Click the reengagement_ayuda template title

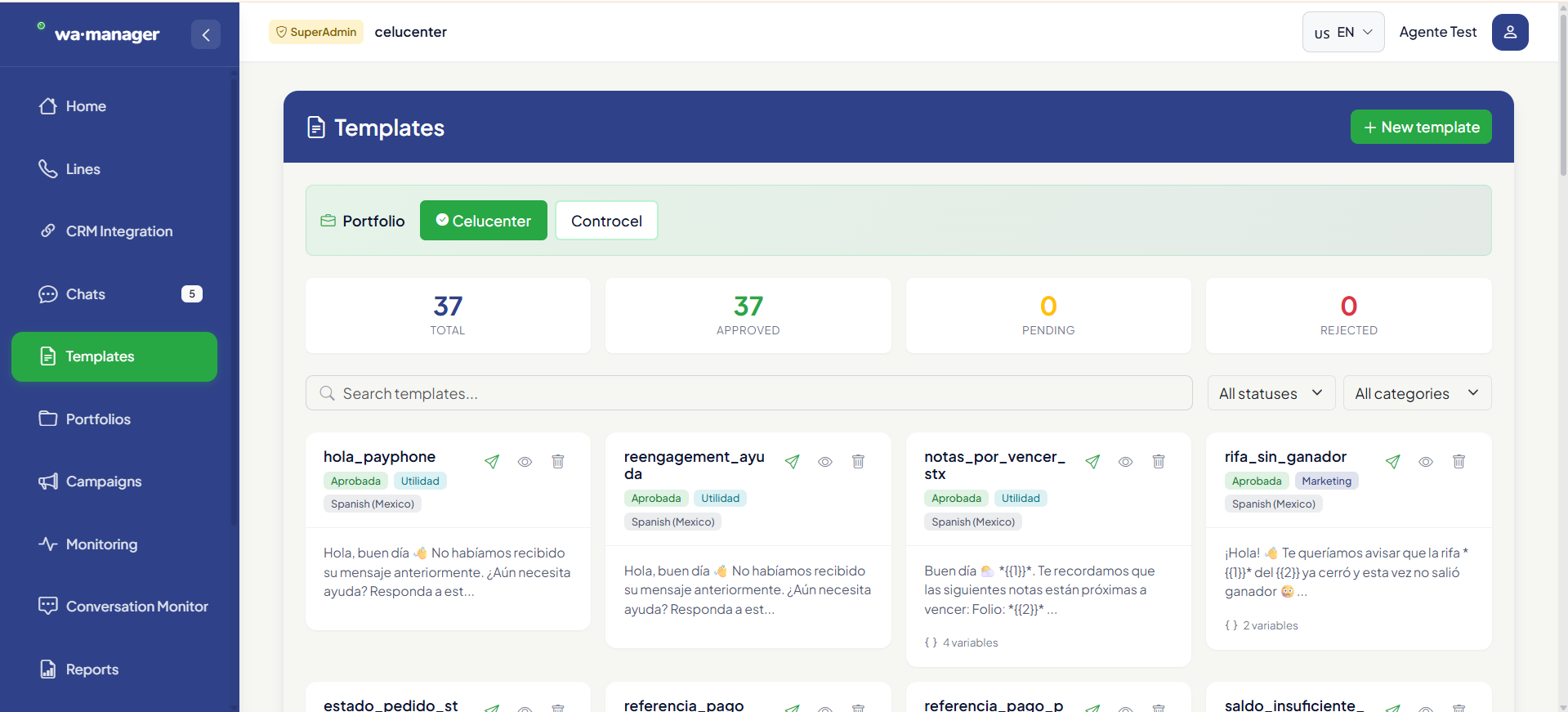[695, 465]
